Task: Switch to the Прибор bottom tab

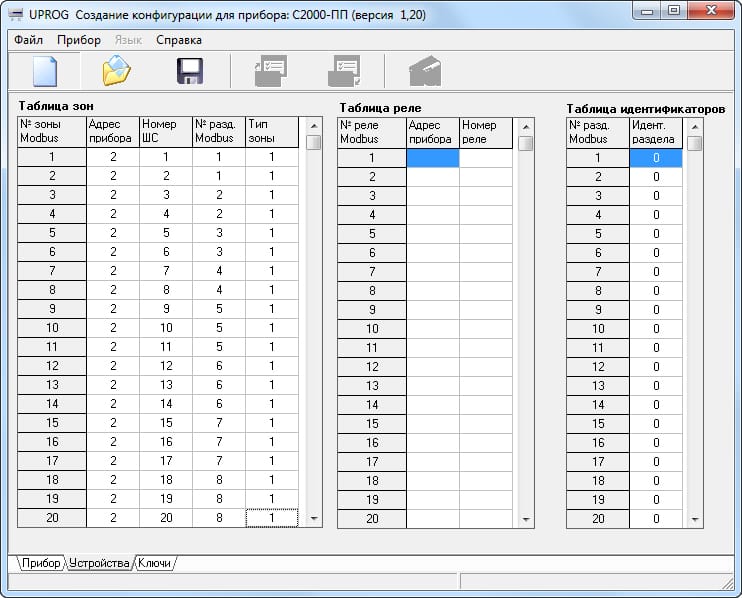Action: coord(41,563)
